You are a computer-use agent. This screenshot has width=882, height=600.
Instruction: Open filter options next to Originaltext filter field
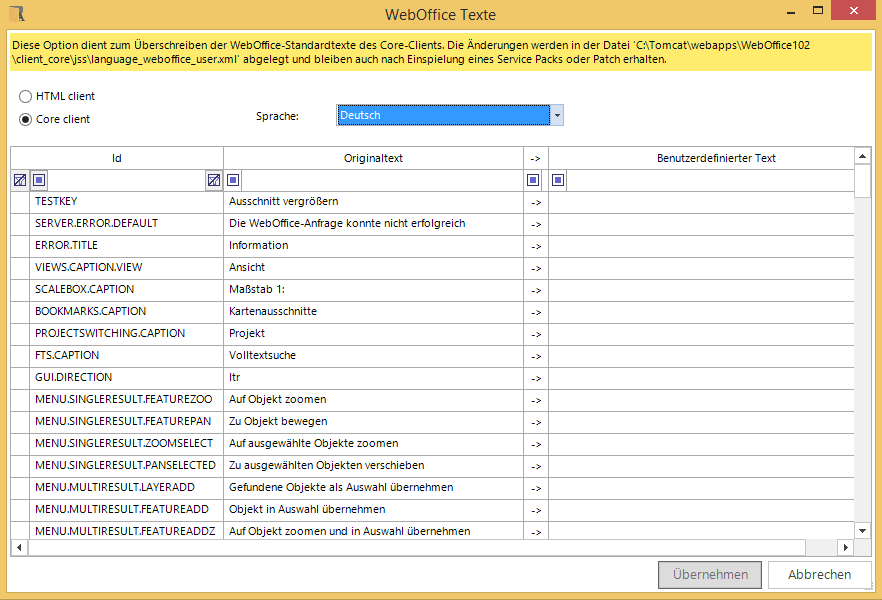pyautogui.click(x=232, y=180)
